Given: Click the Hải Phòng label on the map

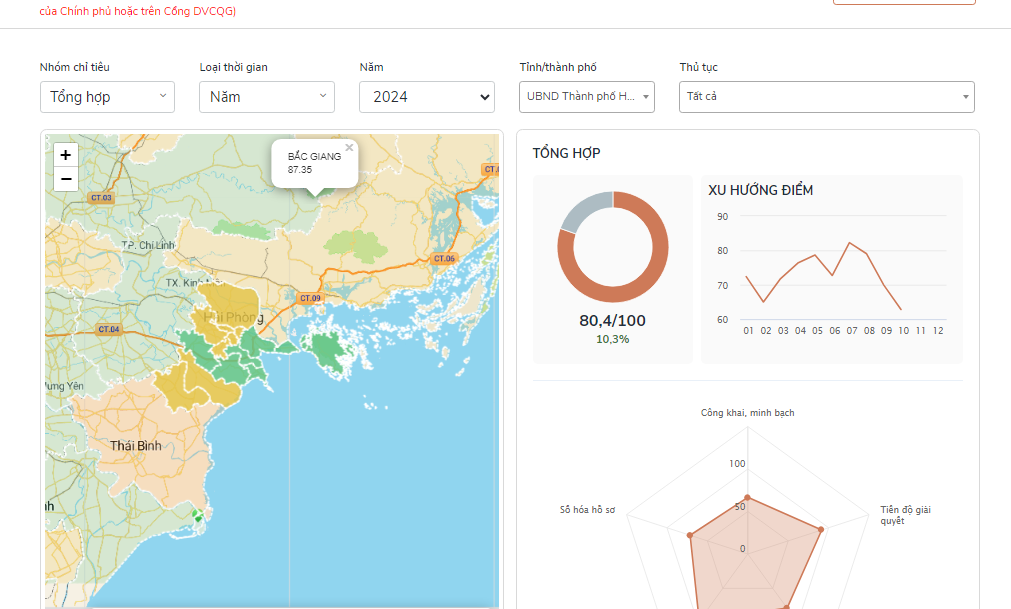Looking at the screenshot, I should pos(233,318).
